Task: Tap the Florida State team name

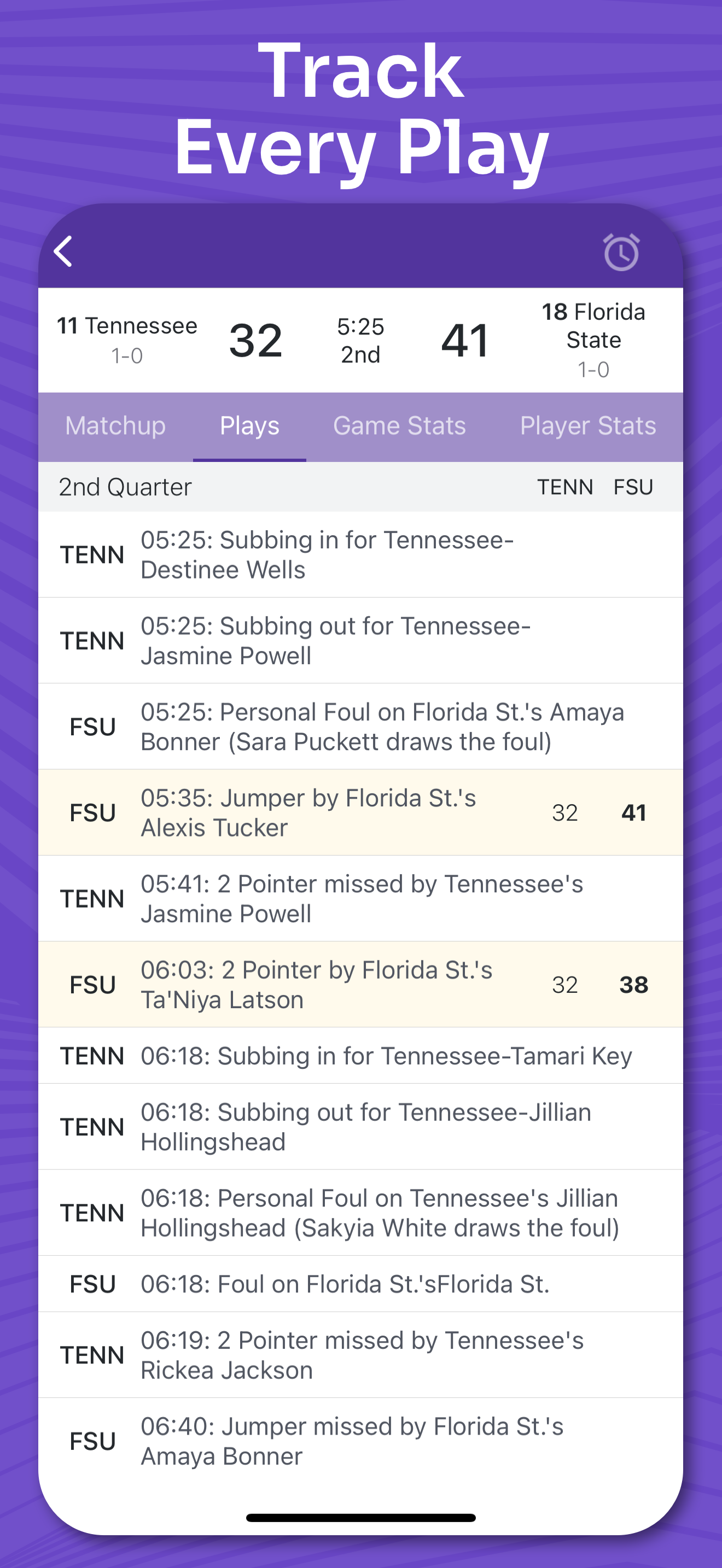Action: tap(593, 326)
